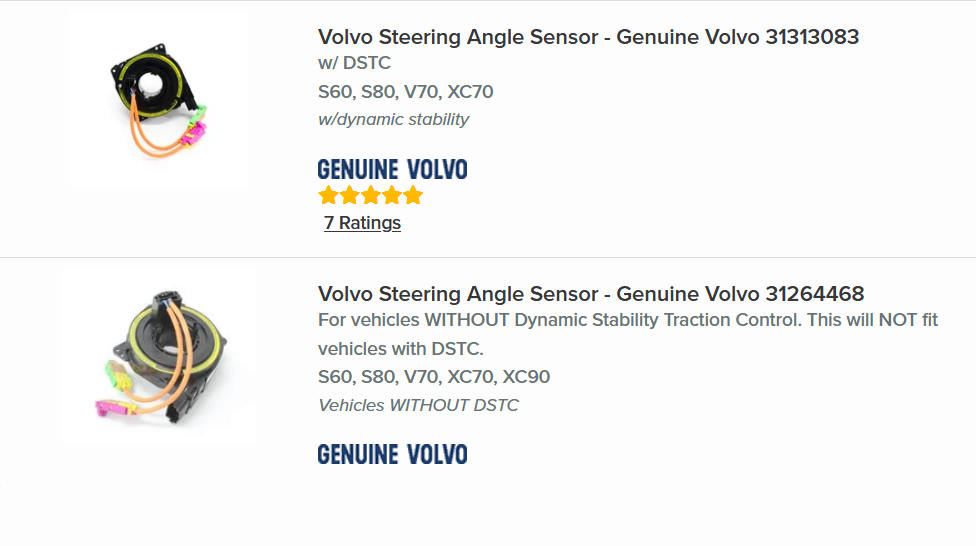The image size is (976, 546).
Task: View the 31313083 sensor product image
Action: pos(159,100)
